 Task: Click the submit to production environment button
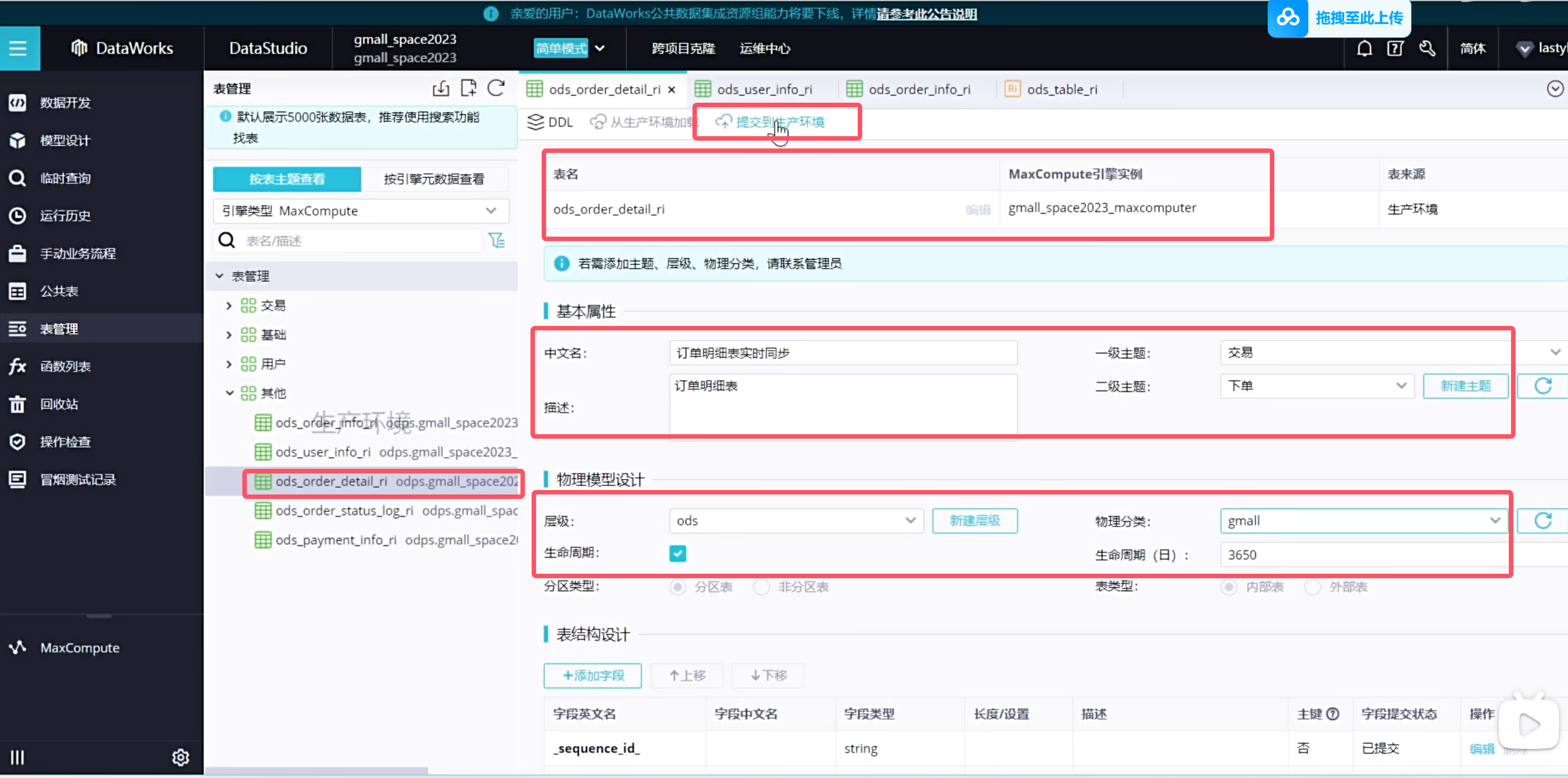tap(771, 122)
